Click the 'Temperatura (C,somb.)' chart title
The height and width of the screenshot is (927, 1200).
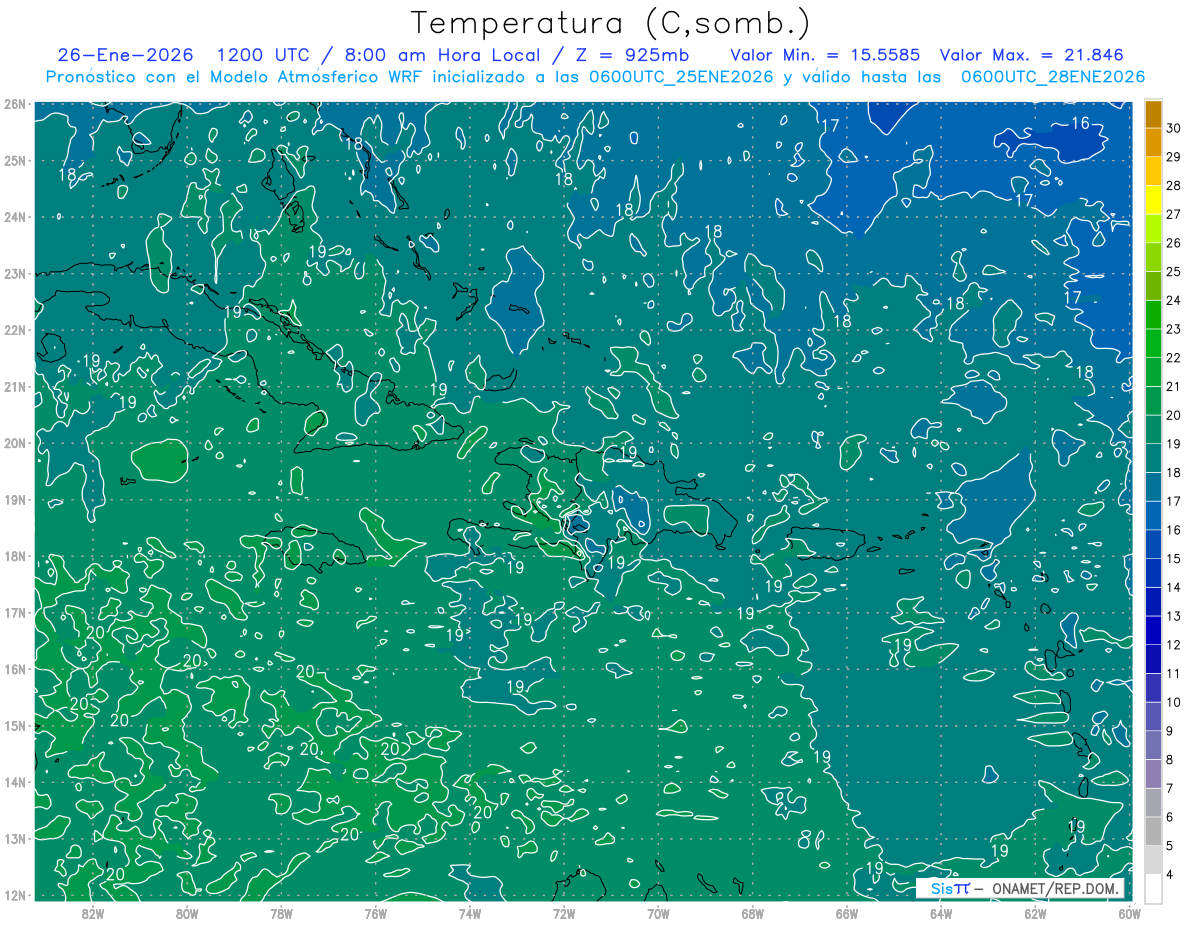point(611,23)
